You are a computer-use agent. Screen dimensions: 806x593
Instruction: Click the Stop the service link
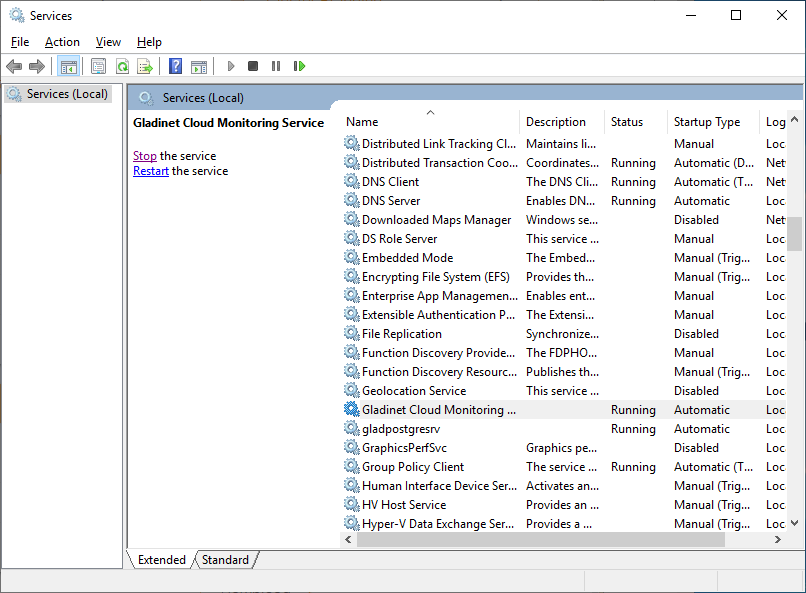pos(144,156)
